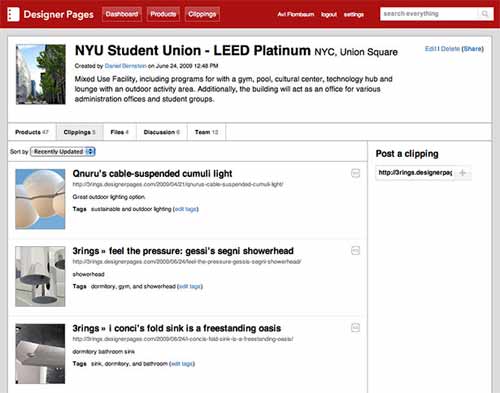Open Clippings from the top navigation
Image resolution: width=500 pixels, height=393 pixels.
202,14
